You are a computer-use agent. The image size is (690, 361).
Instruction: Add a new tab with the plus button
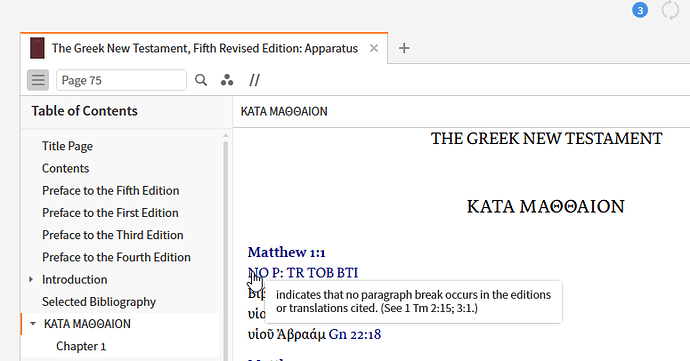click(404, 48)
